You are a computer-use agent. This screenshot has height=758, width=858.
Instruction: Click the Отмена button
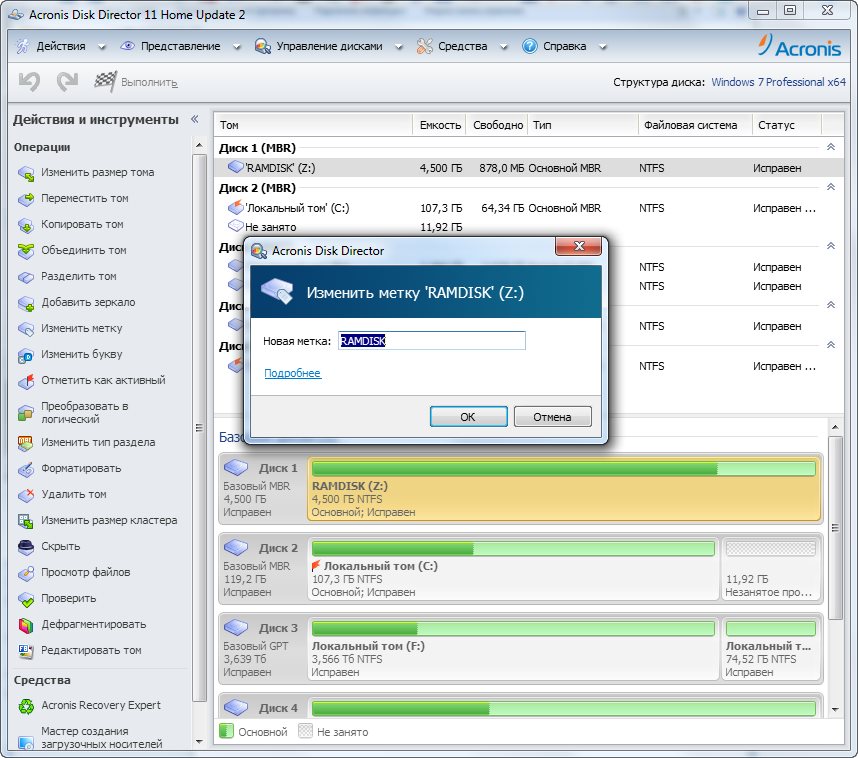[x=552, y=417]
